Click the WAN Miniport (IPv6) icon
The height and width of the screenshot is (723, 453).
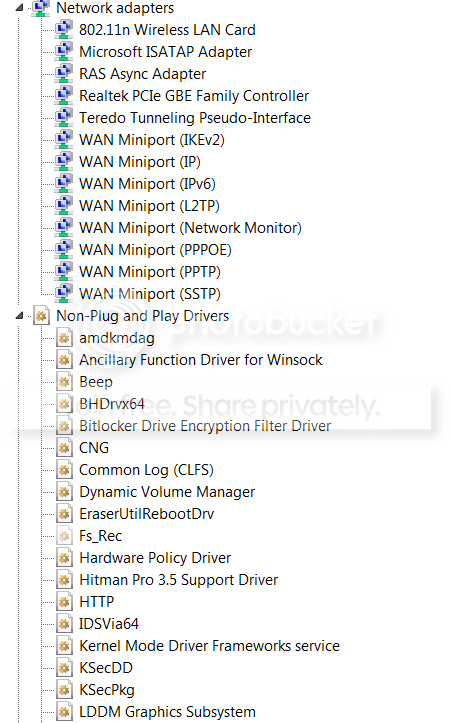coord(64,184)
